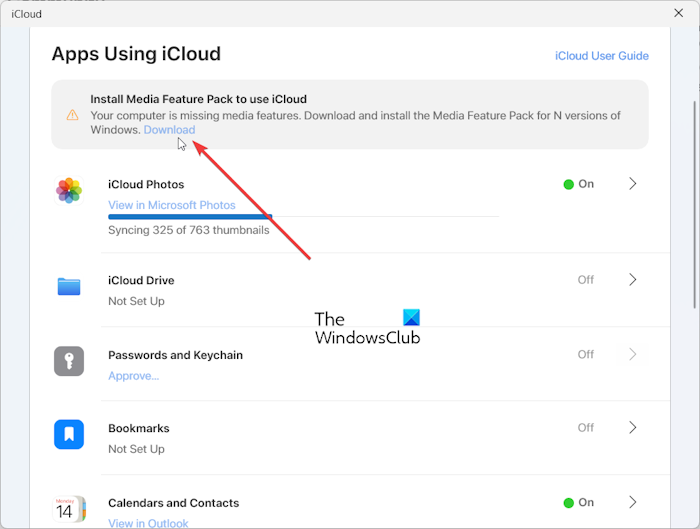This screenshot has height=529, width=700.
Task: Open the iCloud User Guide link
Action: pos(602,56)
